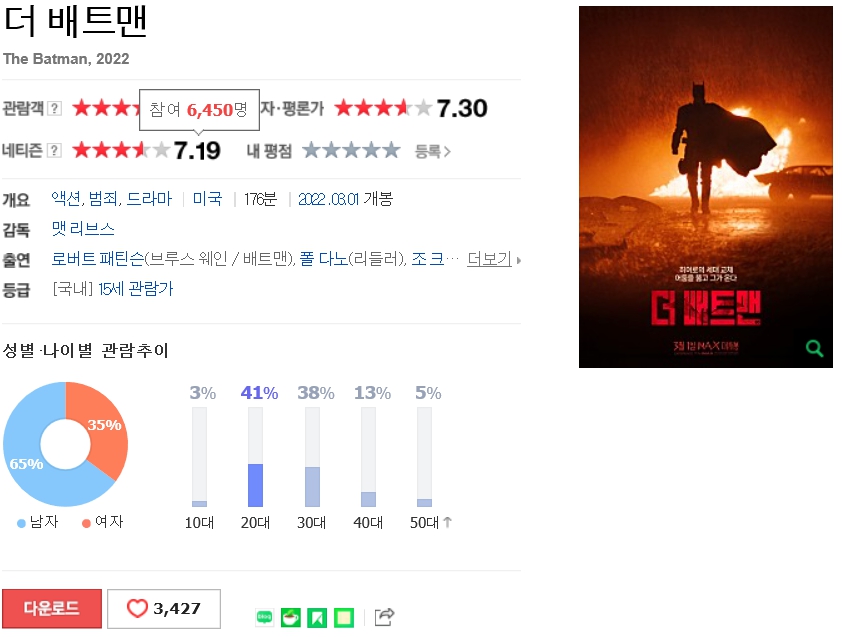842x637 pixels.
Task: Click the help icon beside 네티즌
Action: click(54, 150)
